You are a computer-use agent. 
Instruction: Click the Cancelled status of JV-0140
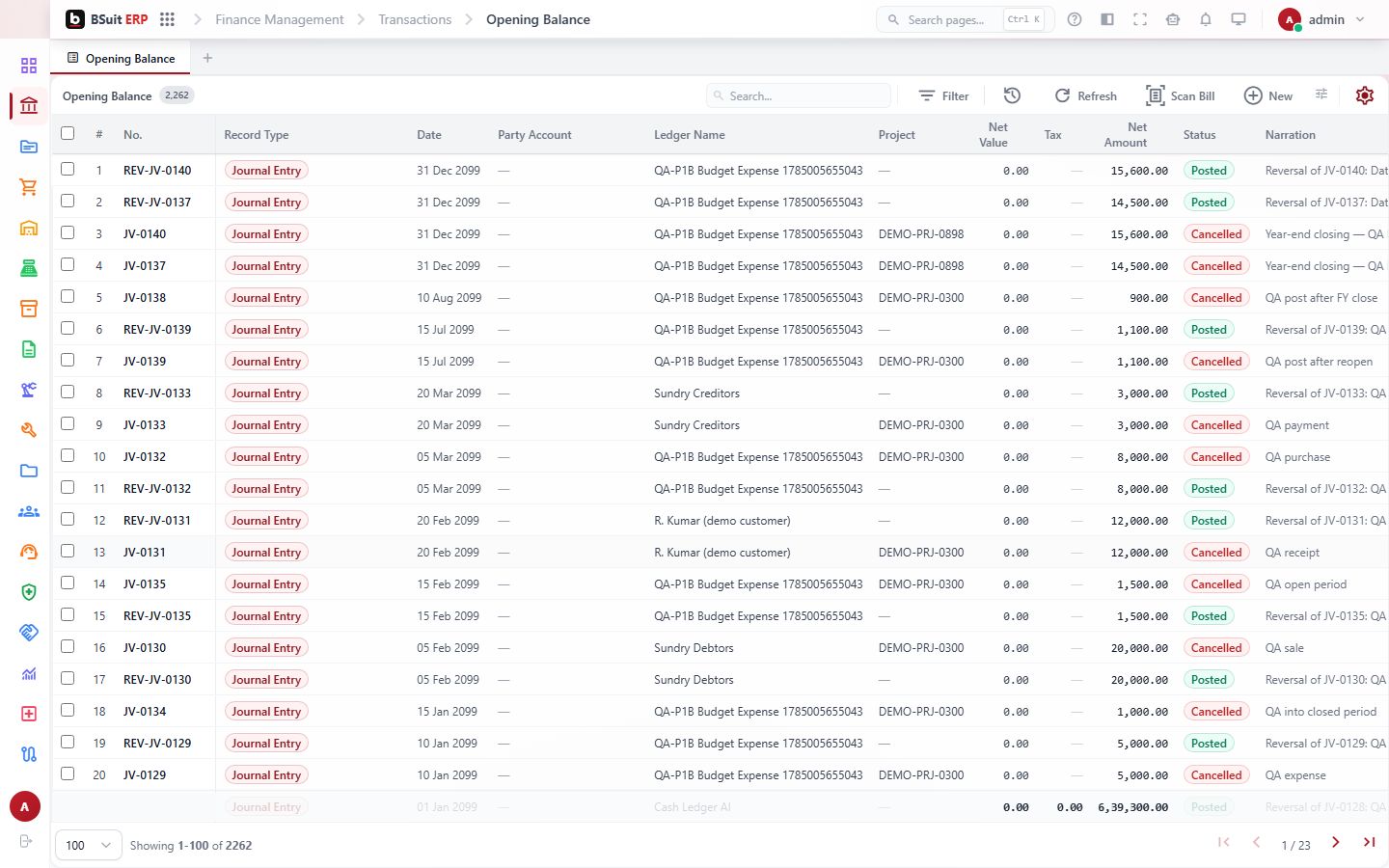(x=1215, y=233)
